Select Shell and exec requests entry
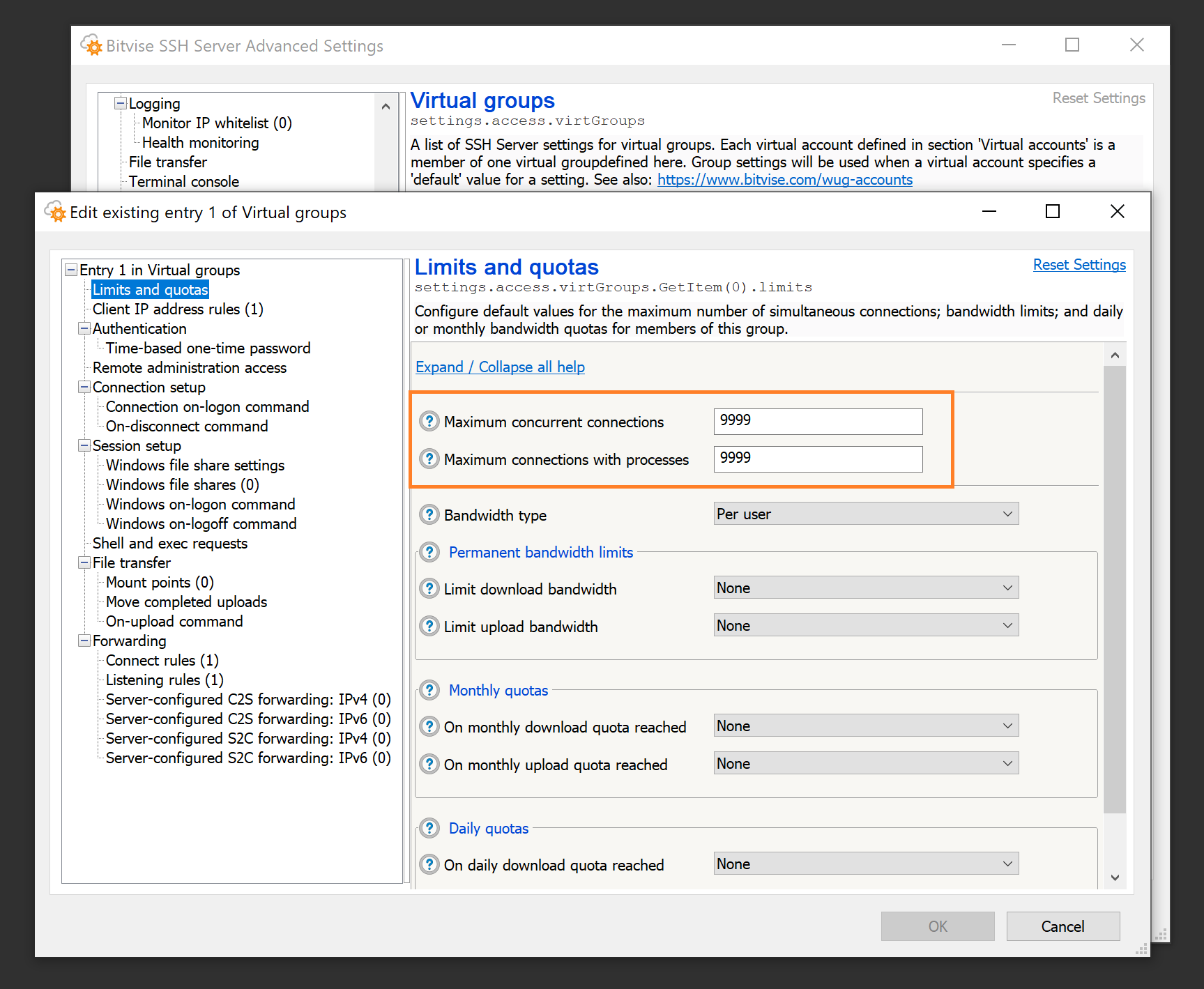This screenshot has height=989, width=1204. click(170, 543)
